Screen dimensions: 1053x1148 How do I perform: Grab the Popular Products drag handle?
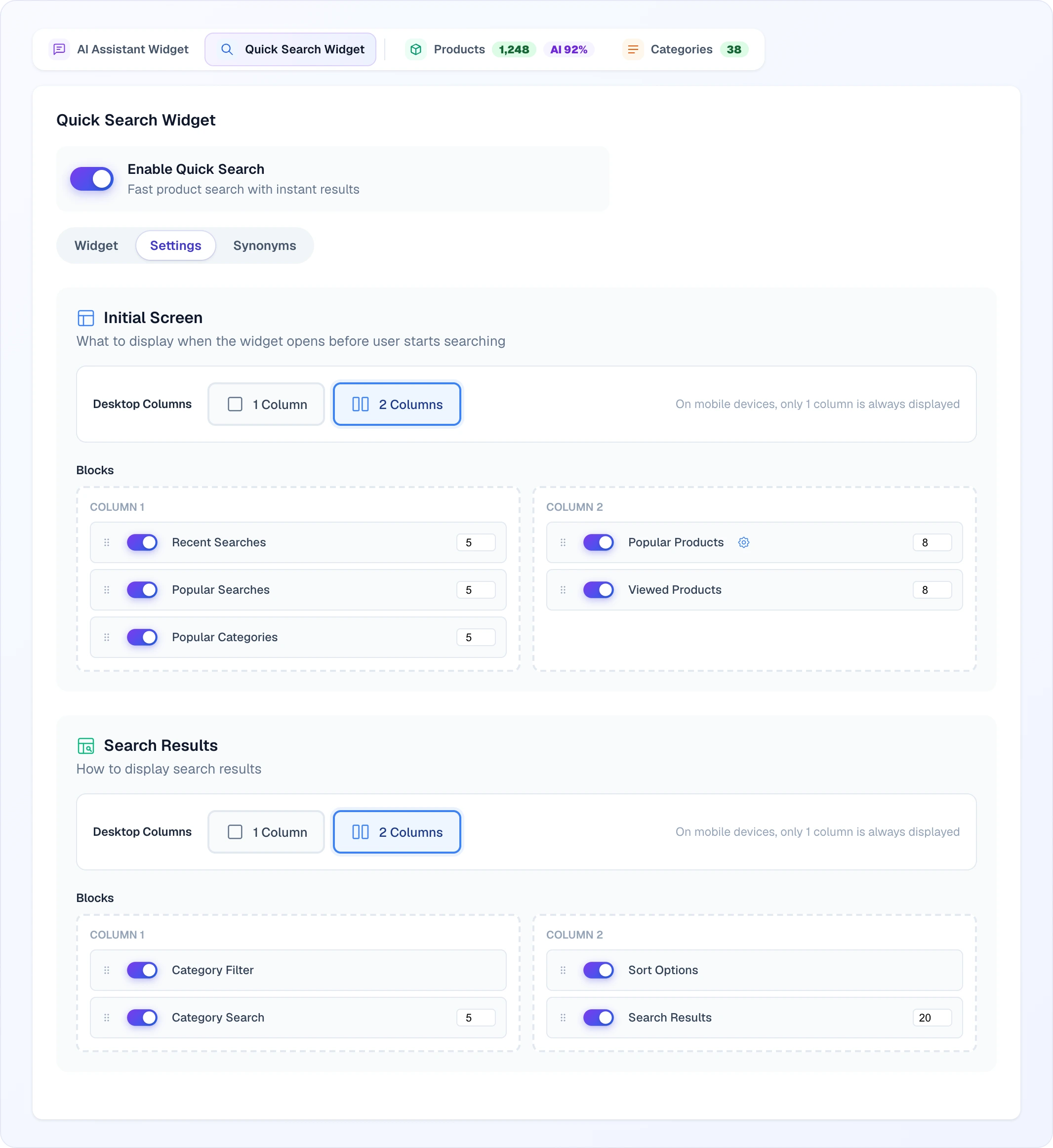563,542
